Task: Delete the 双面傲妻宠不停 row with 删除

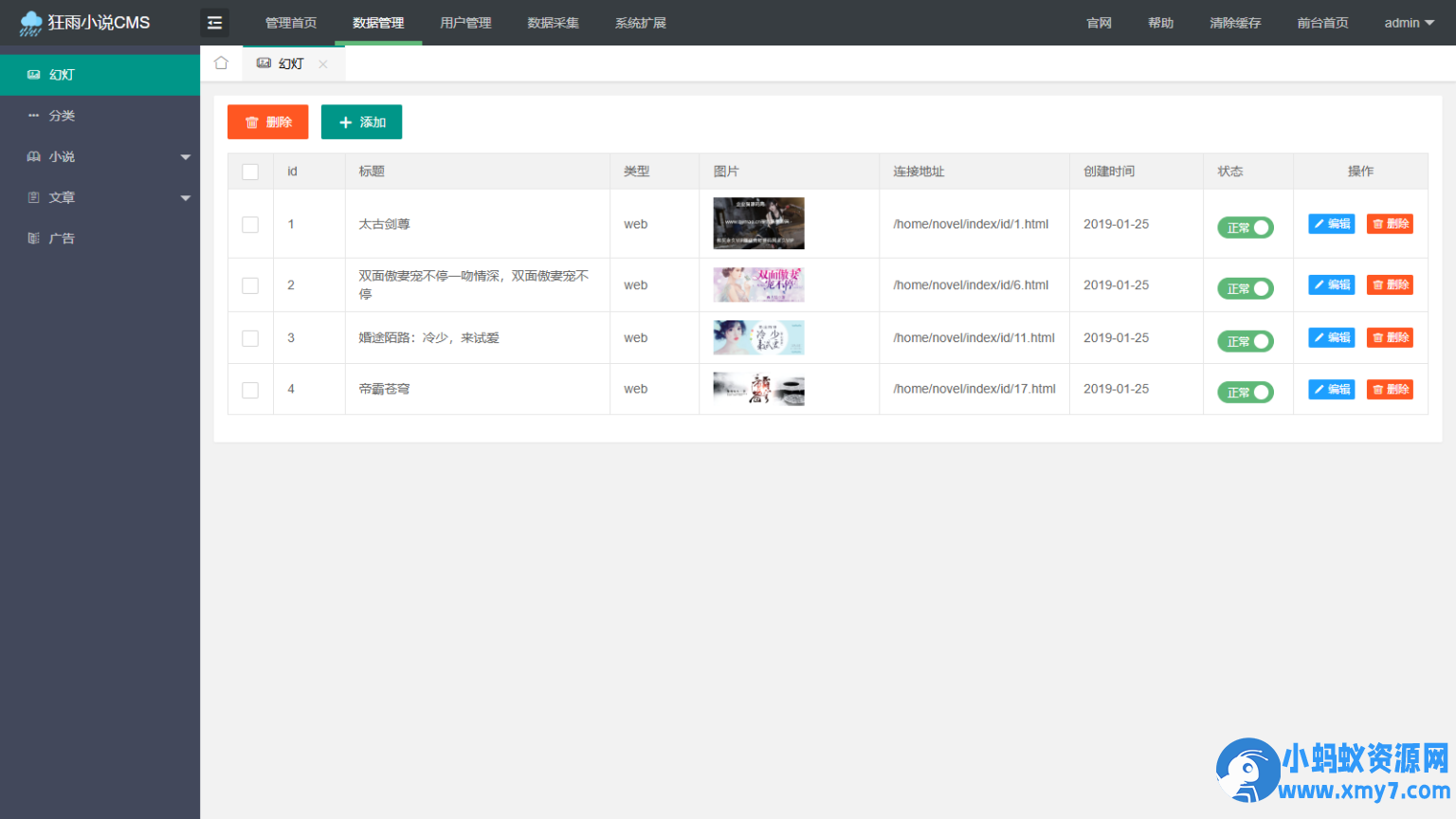Action: click(1391, 284)
